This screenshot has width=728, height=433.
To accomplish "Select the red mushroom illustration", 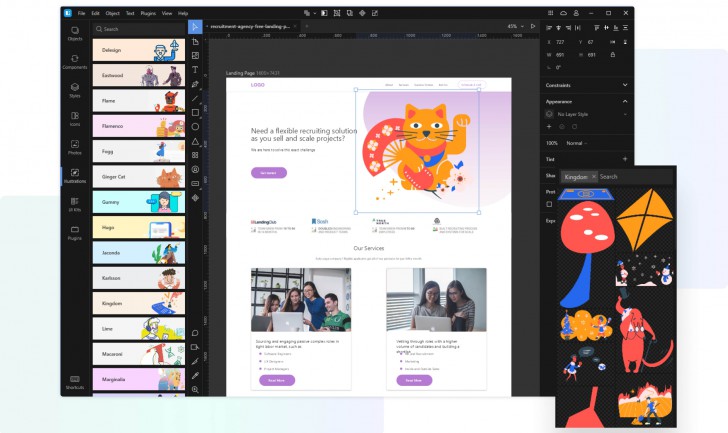I will pos(587,254).
